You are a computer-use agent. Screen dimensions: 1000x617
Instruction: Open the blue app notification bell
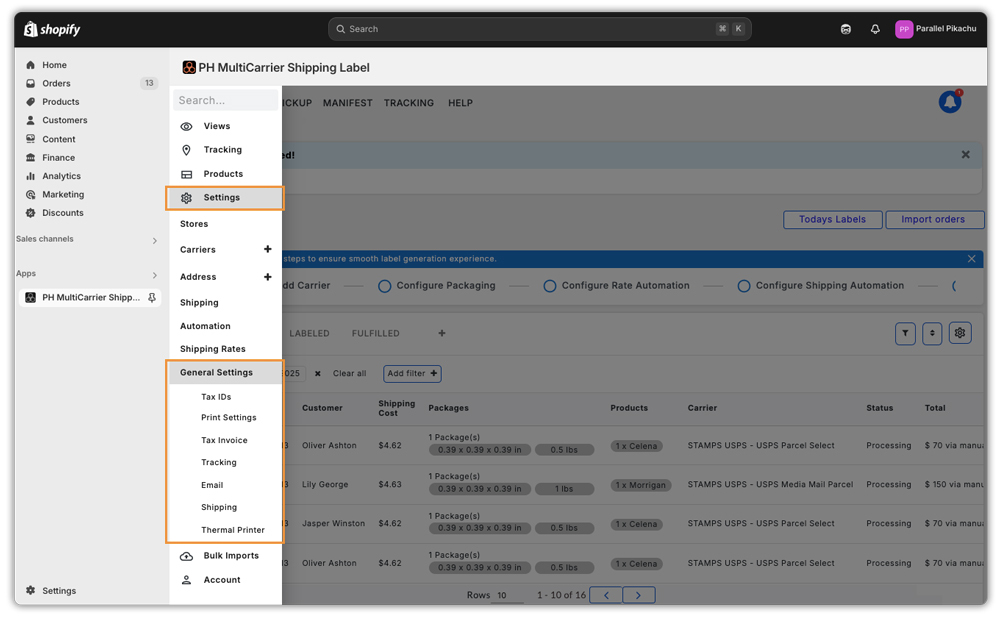(x=950, y=101)
